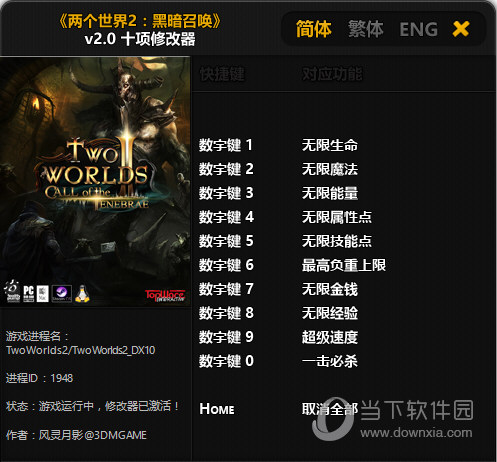The width and height of the screenshot is (497, 462).
Task: Toggle 无限属性点 (infinite attribute points)
Action: [337, 217]
